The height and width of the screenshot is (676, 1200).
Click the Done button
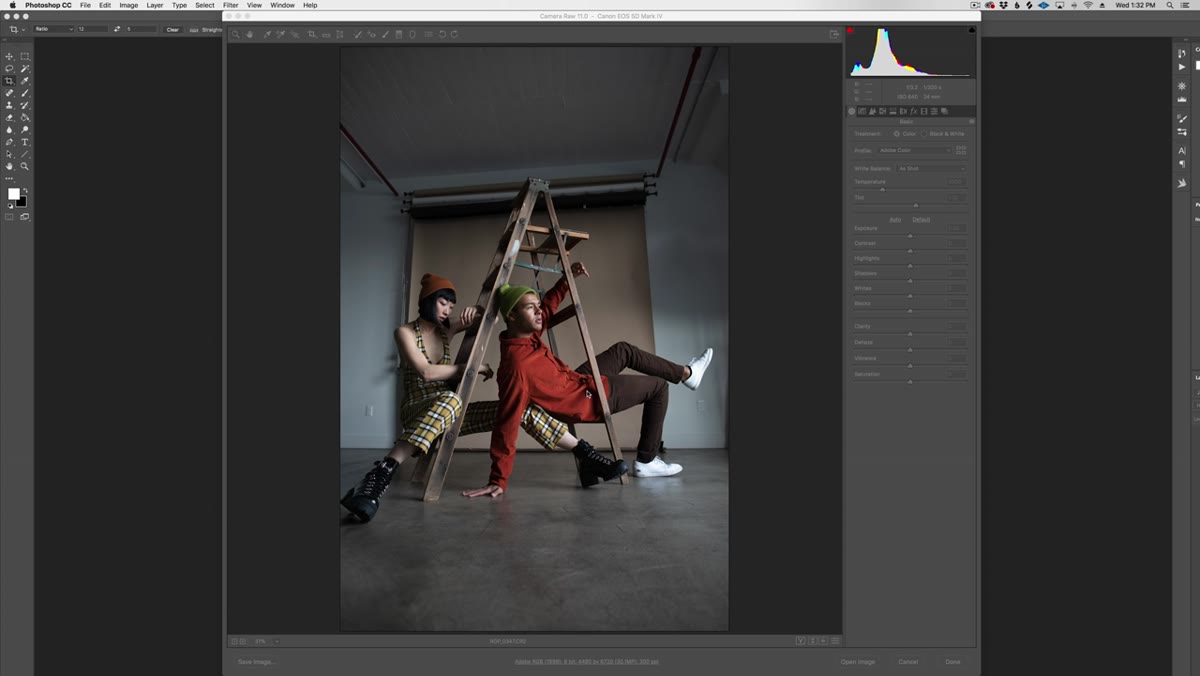point(953,662)
